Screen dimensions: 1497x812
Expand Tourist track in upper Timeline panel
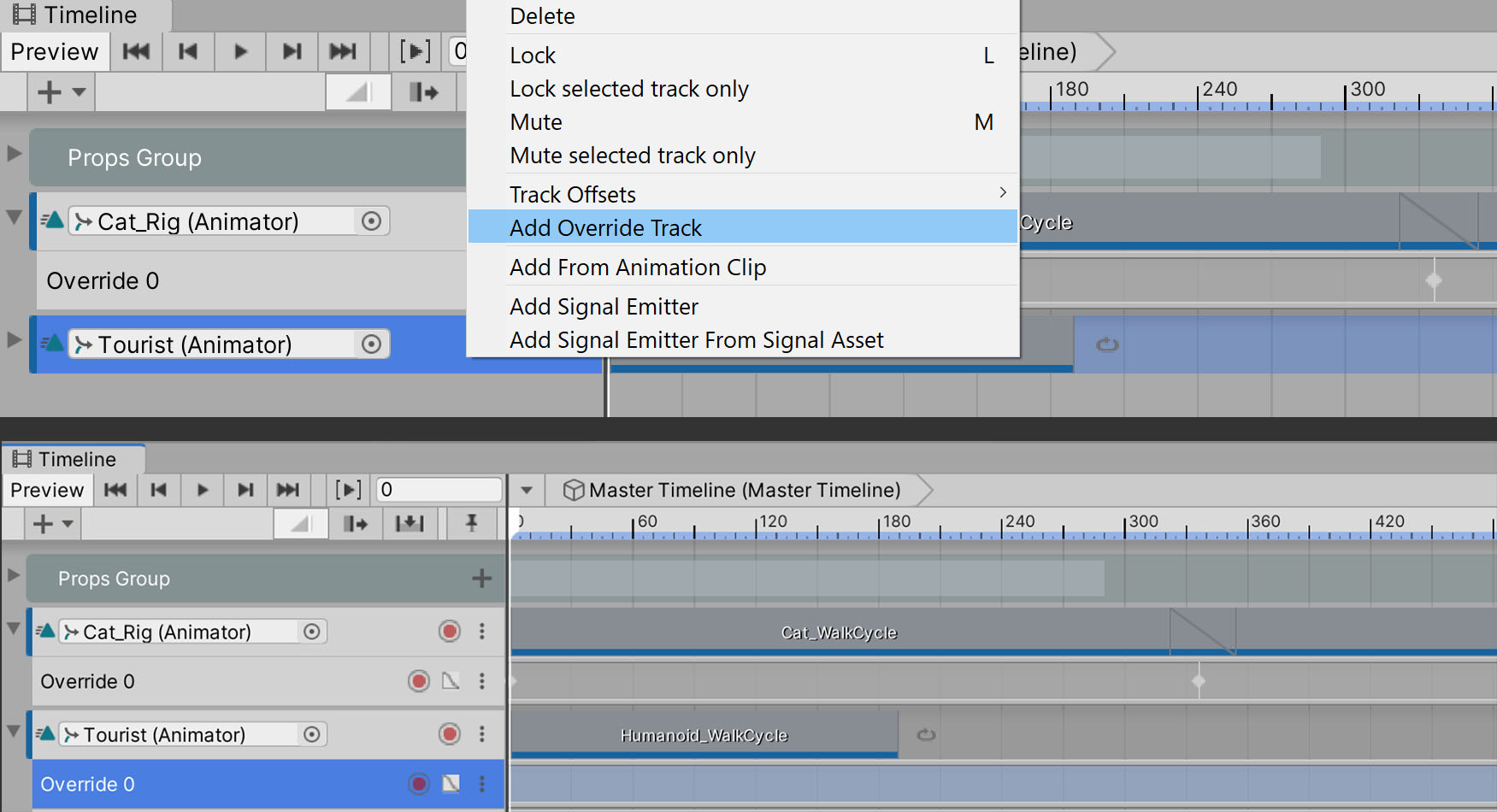[14, 340]
